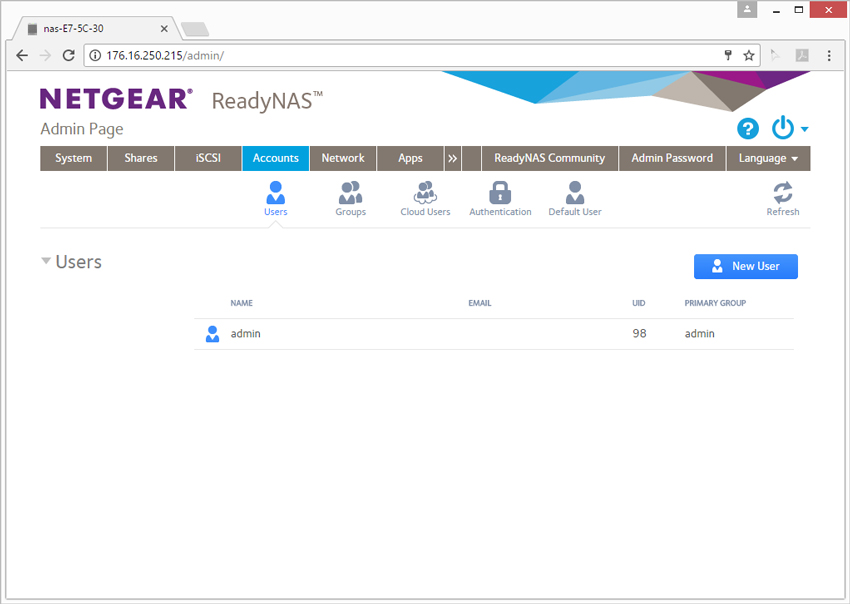This screenshot has width=850, height=604.
Task: Open the Cloud Users section icon
Action: (425, 193)
